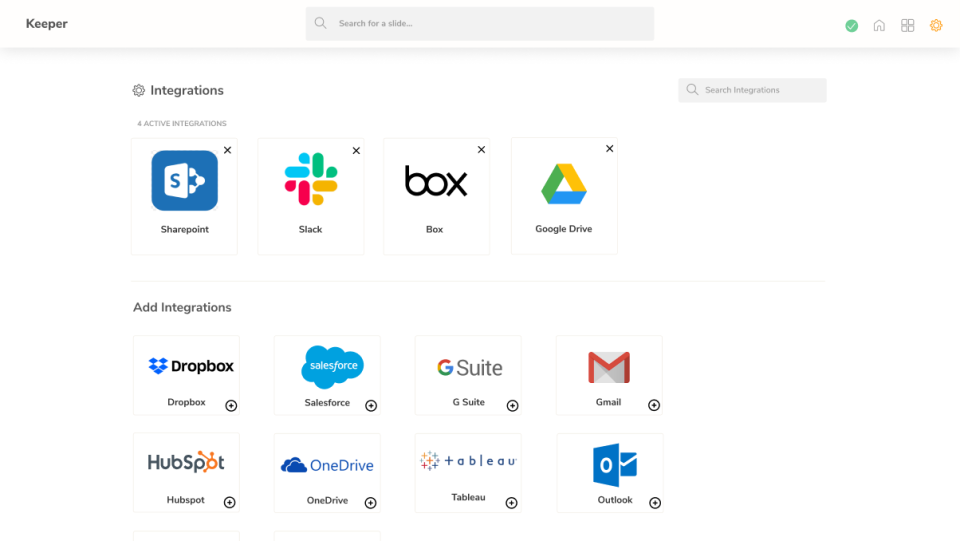Remove the Slack integration with X
This screenshot has height=541, width=960.
click(x=356, y=151)
